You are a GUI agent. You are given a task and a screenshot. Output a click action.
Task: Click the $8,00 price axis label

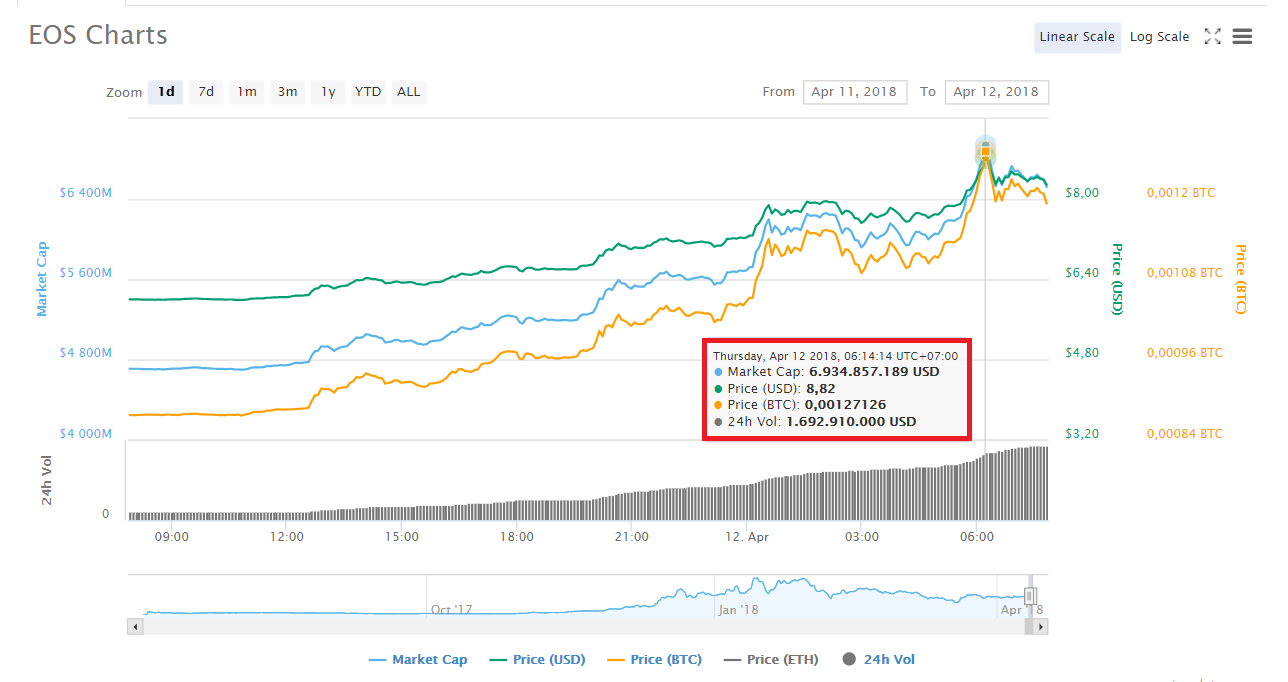[1082, 192]
